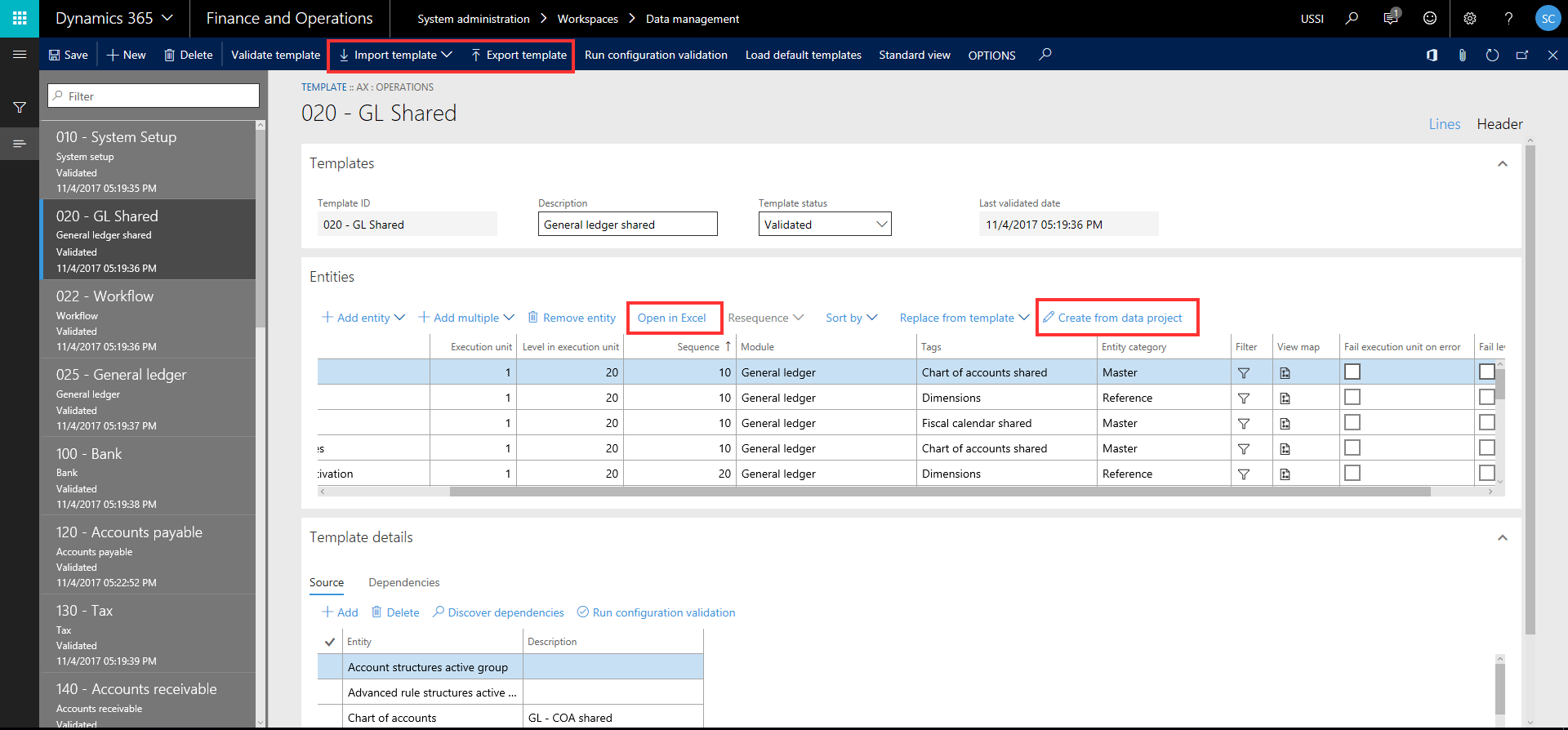Save the template with the Save button

pyautogui.click(x=68, y=55)
